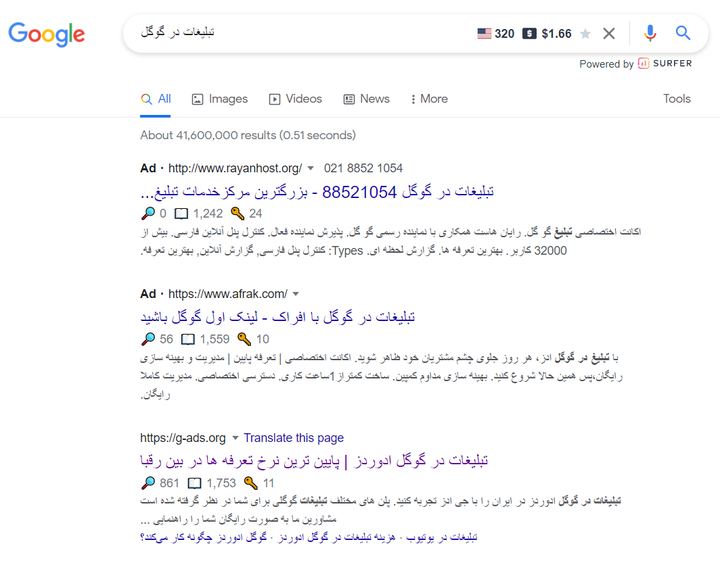Click the Powered by label
The height and width of the screenshot is (567, 720).
[606, 64]
